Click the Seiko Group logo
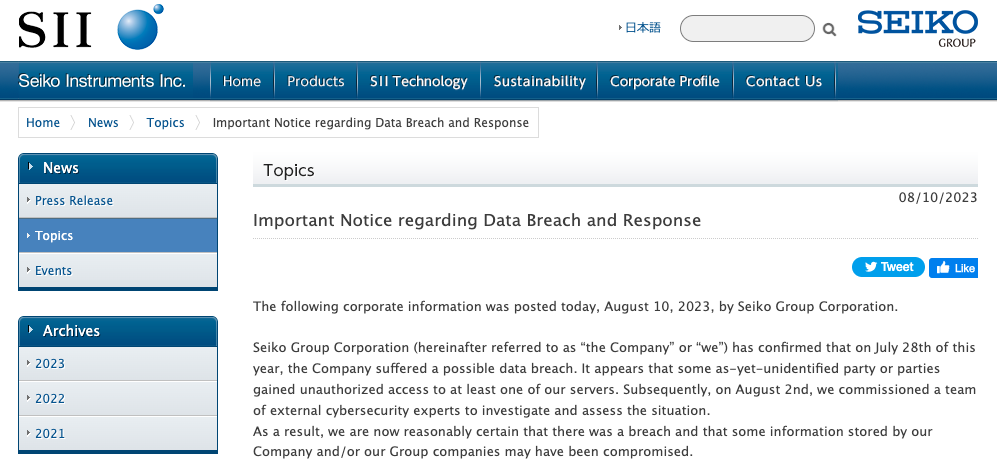This screenshot has height=462, width=997. pos(916,28)
